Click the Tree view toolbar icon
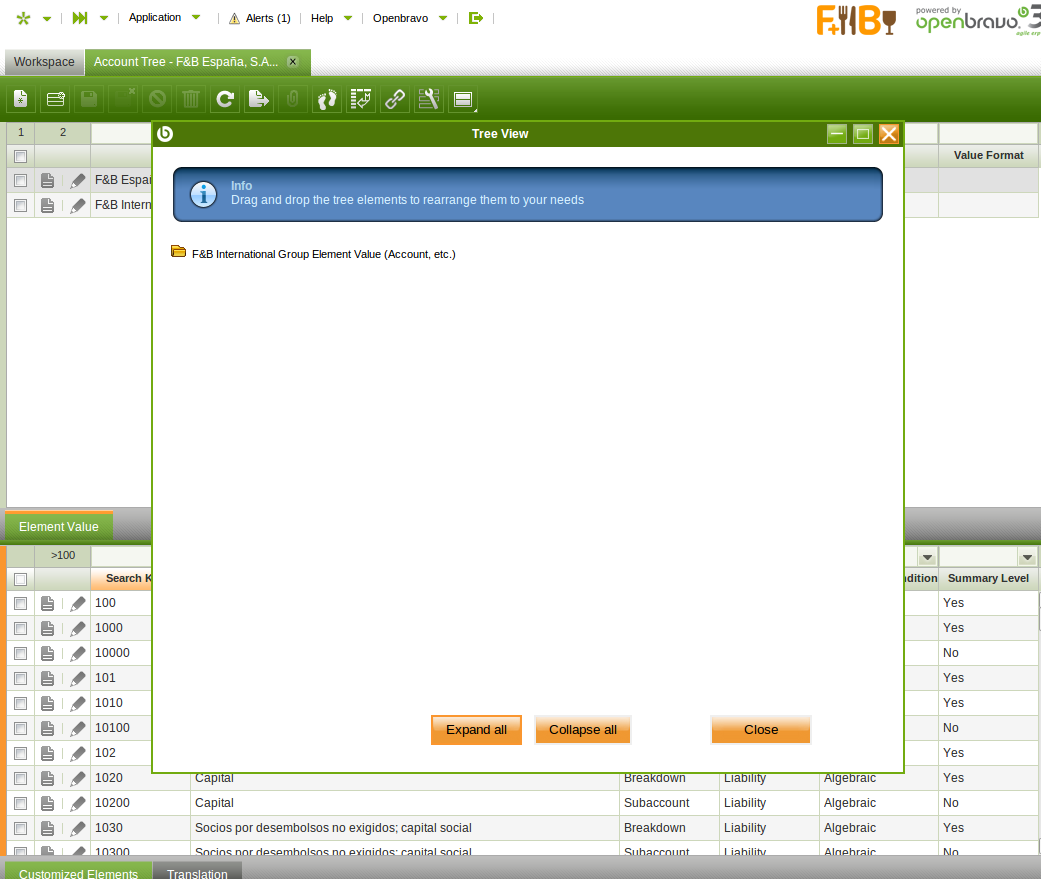The height and width of the screenshot is (879, 1041). (x=361, y=100)
